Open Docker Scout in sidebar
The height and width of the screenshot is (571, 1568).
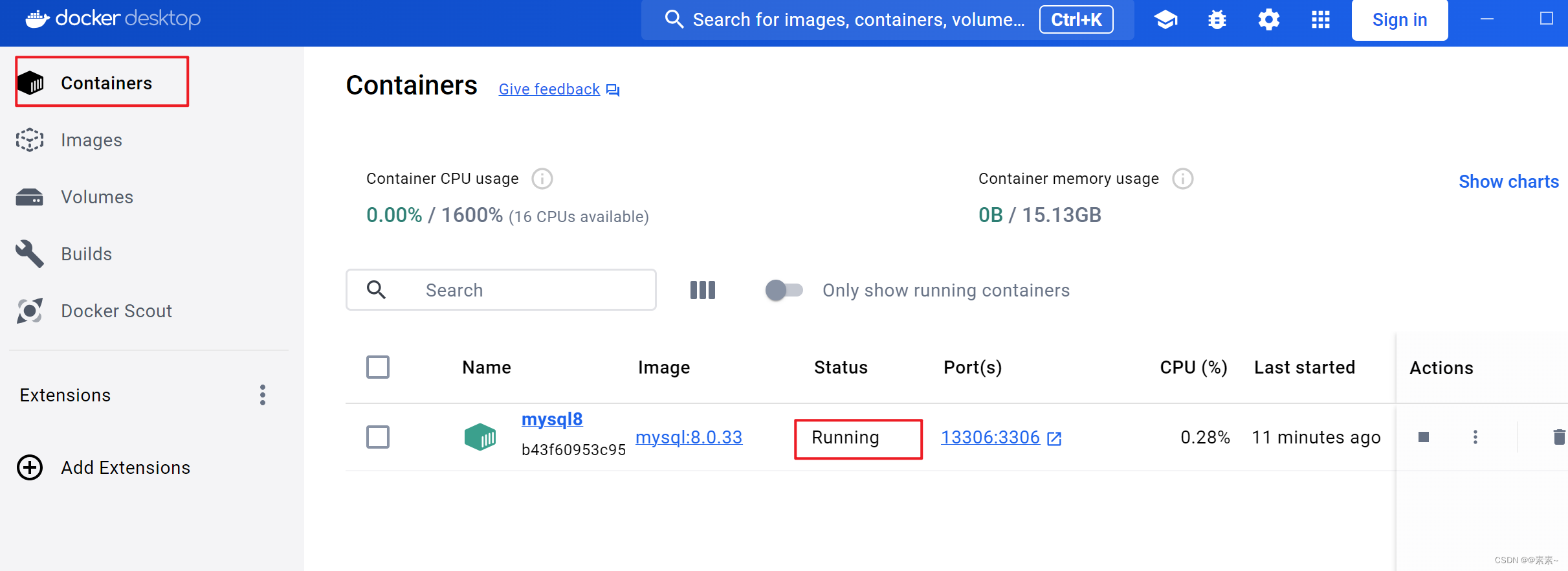pos(116,311)
